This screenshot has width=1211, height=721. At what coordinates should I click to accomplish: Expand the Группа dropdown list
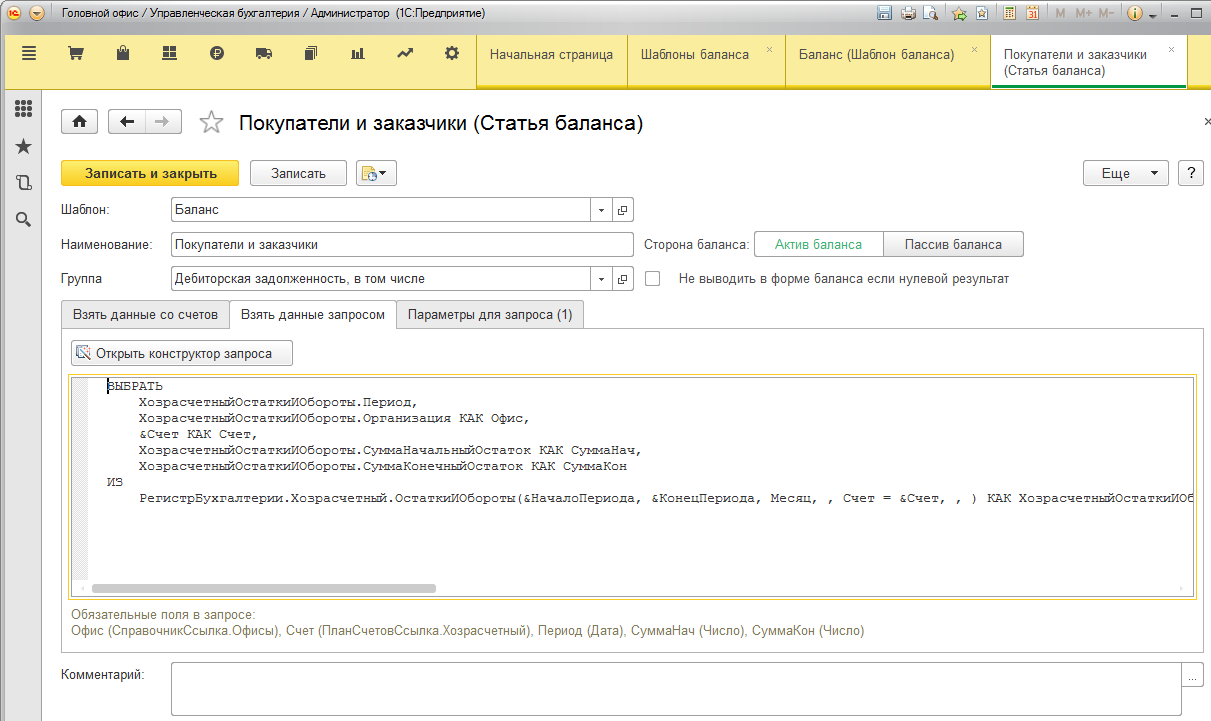(601, 279)
